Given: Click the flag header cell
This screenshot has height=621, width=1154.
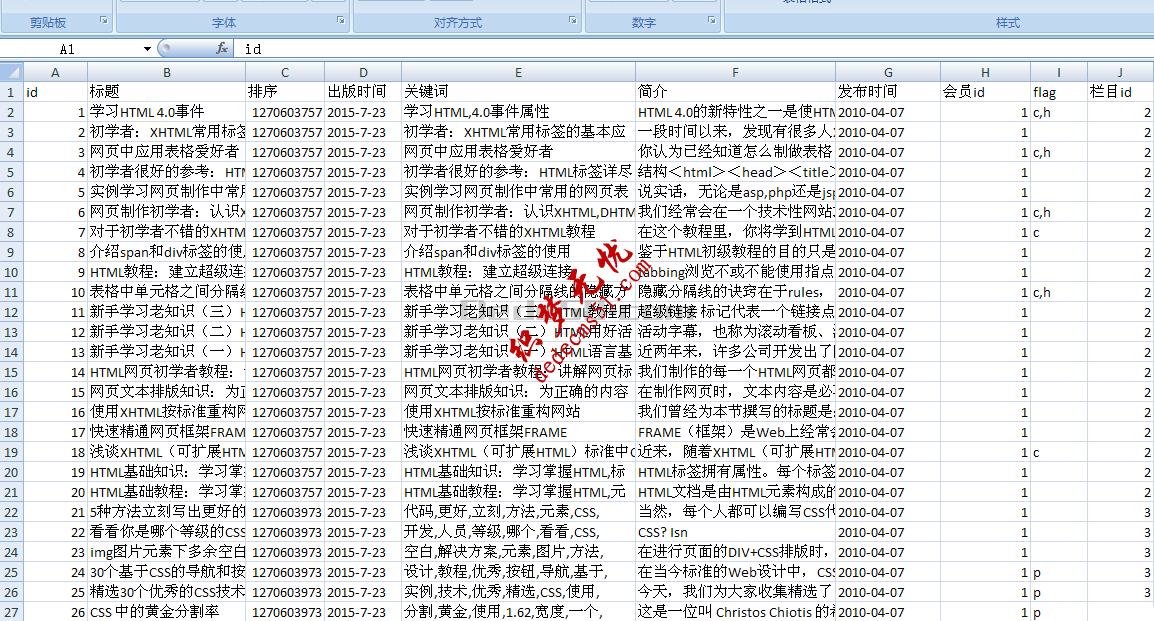Looking at the screenshot, I should point(1058,92).
